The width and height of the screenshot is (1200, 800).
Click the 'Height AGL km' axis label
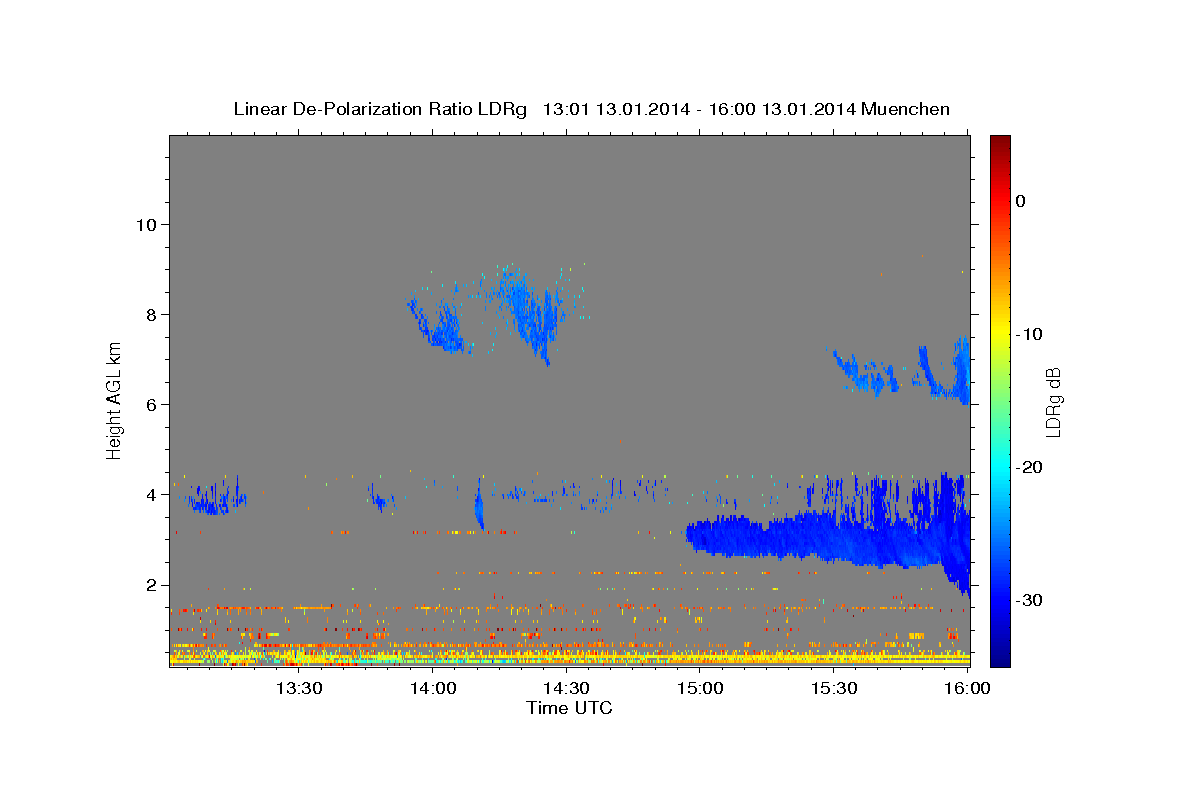click(114, 399)
